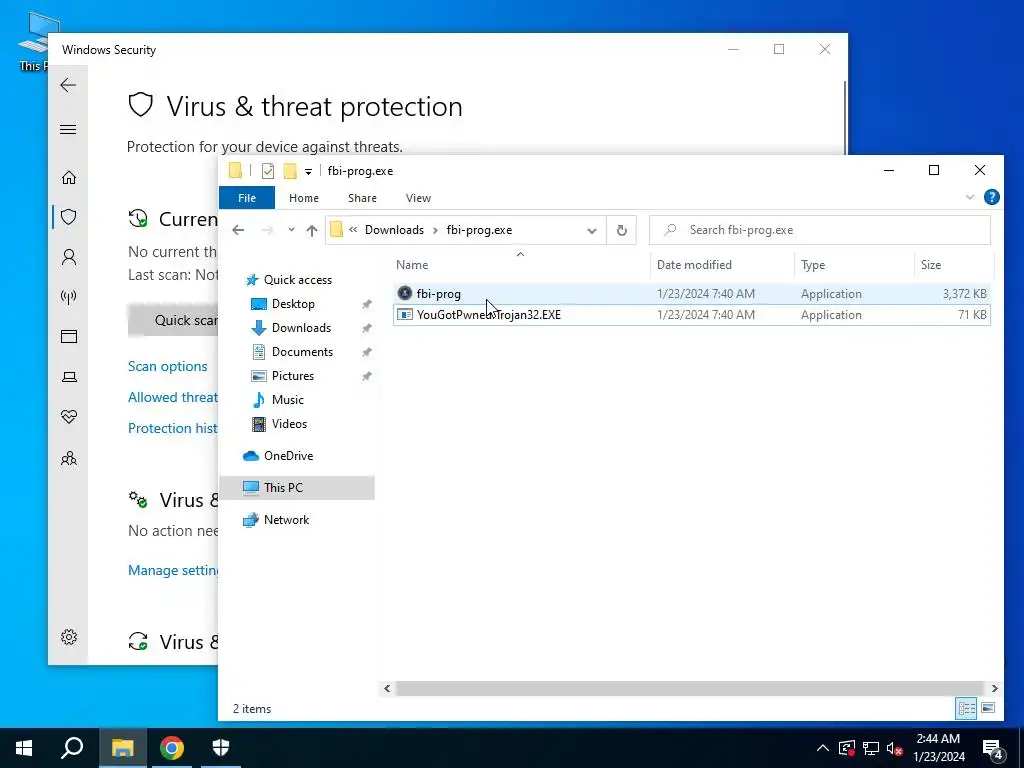Image resolution: width=1024 pixels, height=768 pixels.
Task: Open the File menu in Explorer
Action: coord(247,198)
